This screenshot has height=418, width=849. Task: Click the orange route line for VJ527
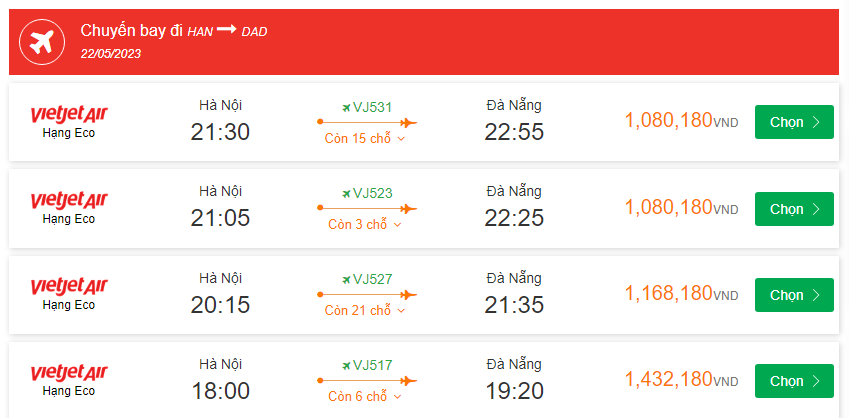click(366, 294)
